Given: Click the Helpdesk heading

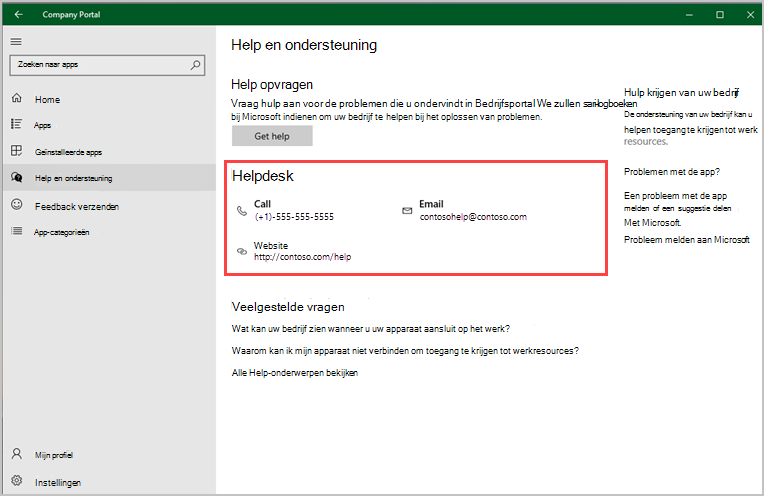Looking at the screenshot, I should pyautogui.click(x=263, y=176).
